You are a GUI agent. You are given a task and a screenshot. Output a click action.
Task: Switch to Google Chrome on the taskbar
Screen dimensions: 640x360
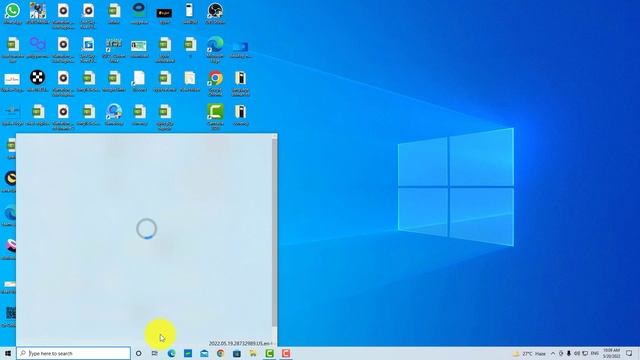pos(220,353)
